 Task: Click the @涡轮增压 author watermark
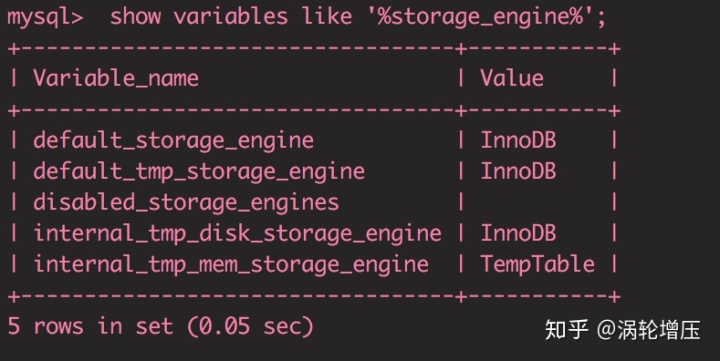[649, 330]
